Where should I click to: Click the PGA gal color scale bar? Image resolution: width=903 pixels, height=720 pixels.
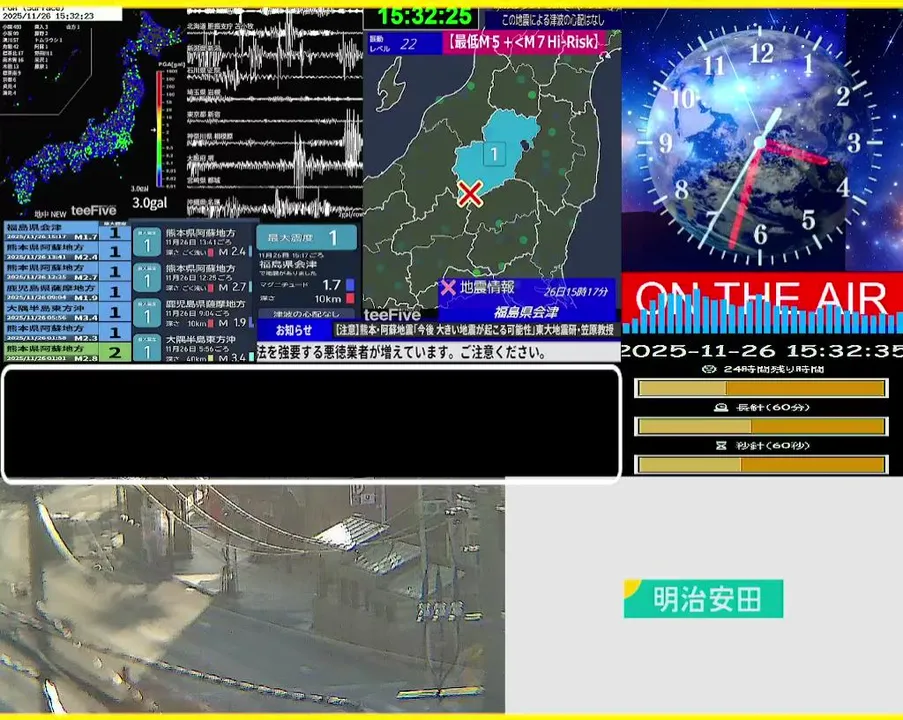point(160,129)
